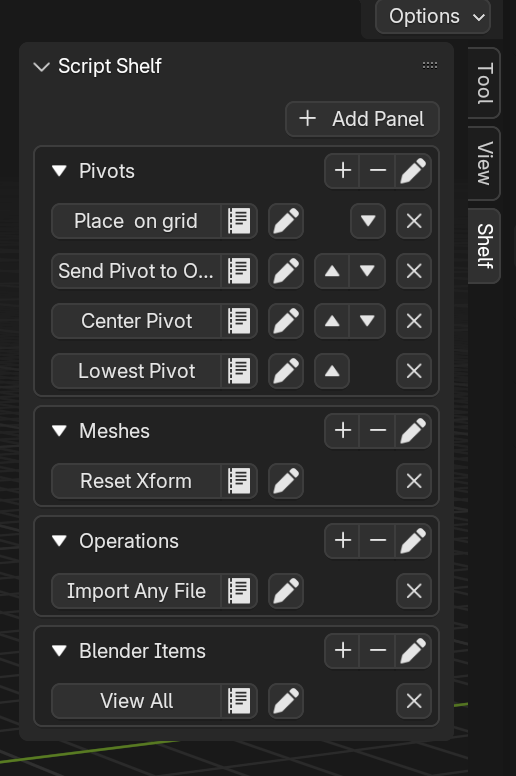Run the Center Pivot script
The width and height of the screenshot is (516, 776).
point(136,321)
